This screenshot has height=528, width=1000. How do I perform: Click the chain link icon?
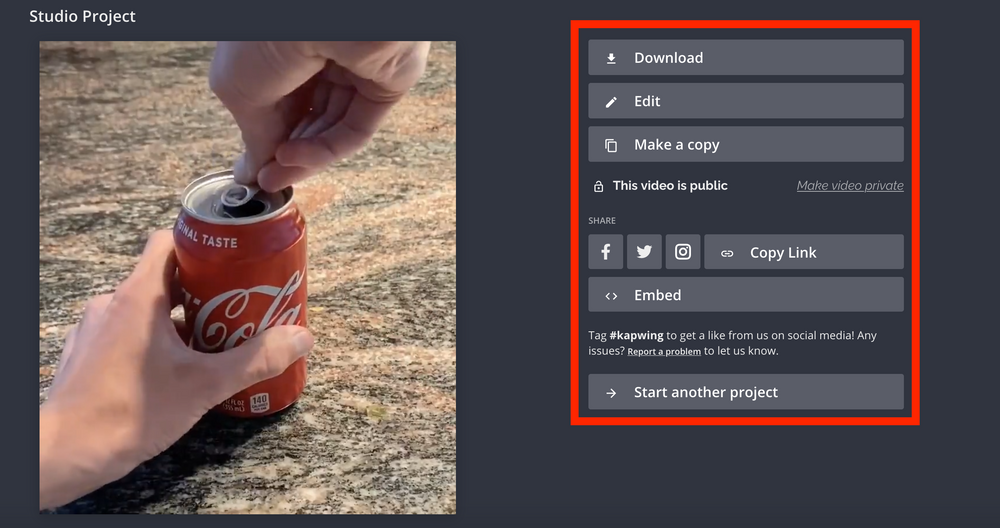click(x=727, y=253)
